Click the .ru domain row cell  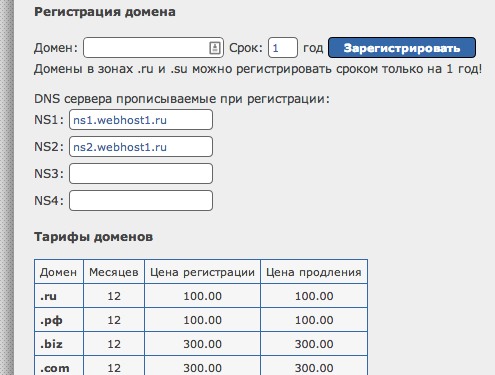click(x=59, y=296)
